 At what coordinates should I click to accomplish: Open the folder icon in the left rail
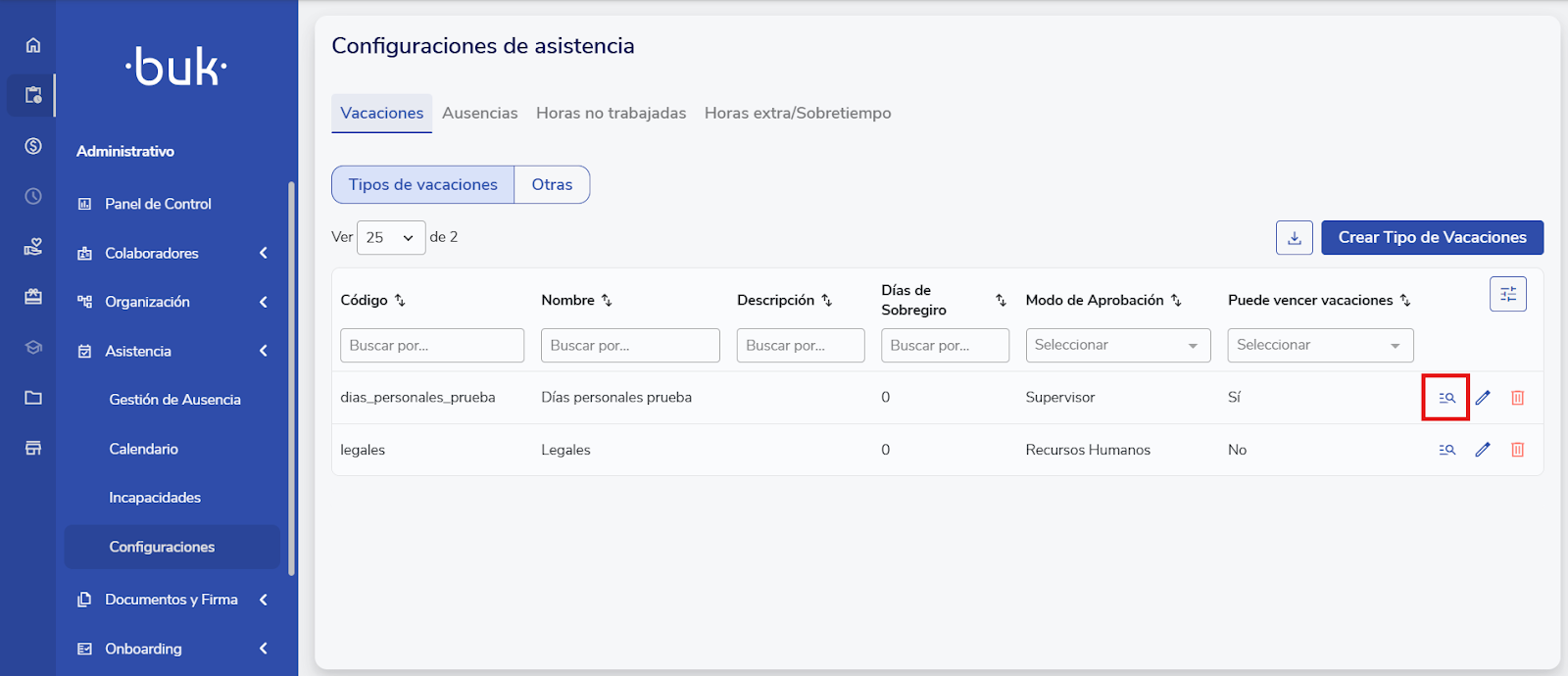[33, 398]
